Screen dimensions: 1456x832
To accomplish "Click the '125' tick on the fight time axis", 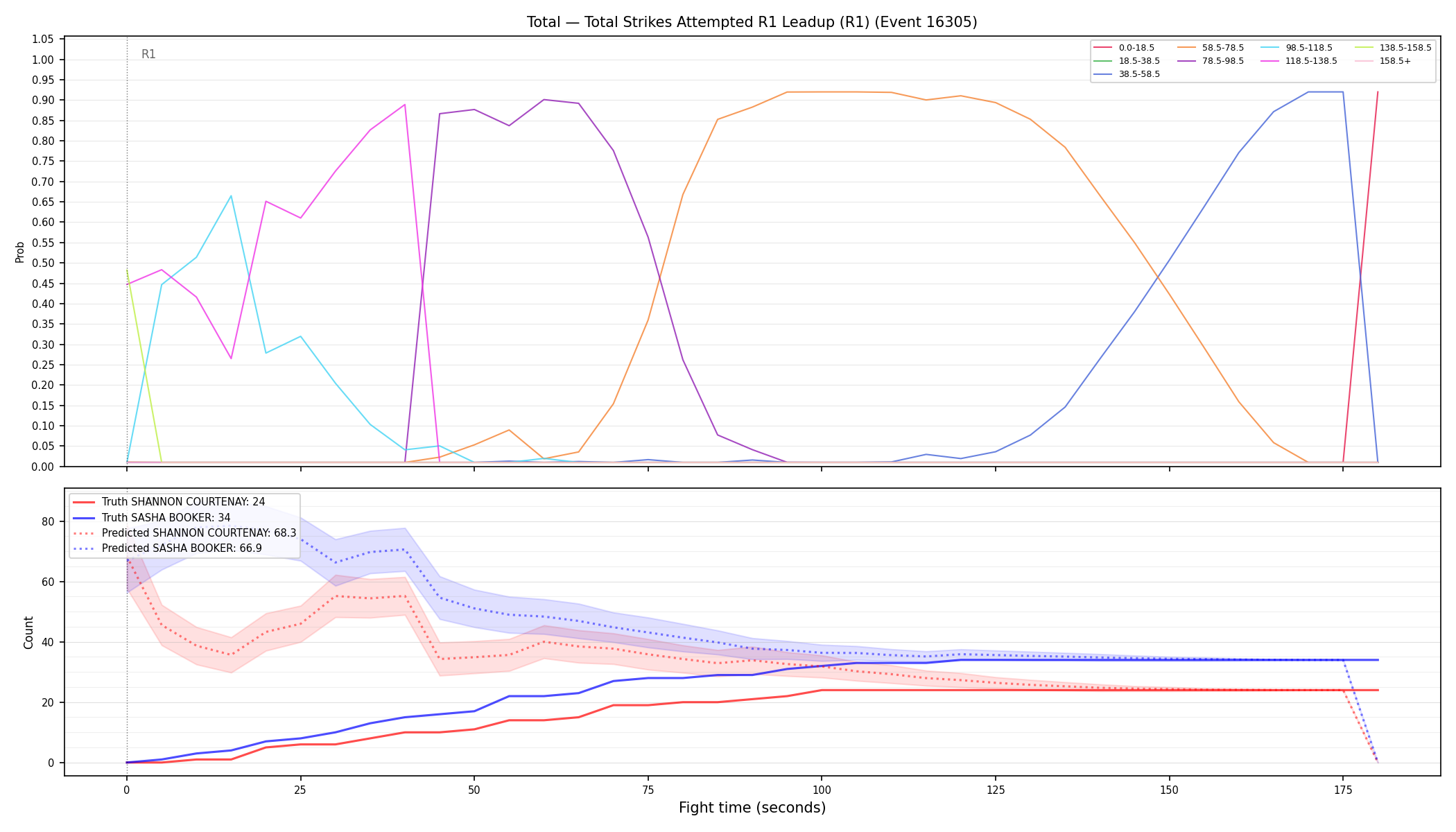I will (x=996, y=789).
